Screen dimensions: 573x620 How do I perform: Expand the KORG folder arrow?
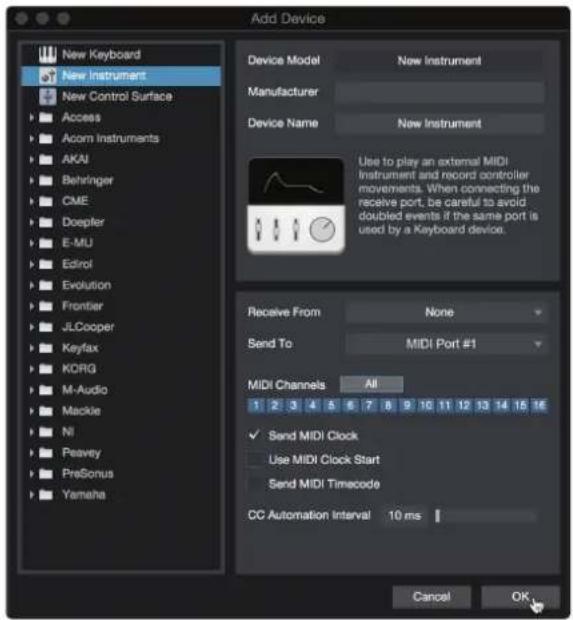point(32,369)
